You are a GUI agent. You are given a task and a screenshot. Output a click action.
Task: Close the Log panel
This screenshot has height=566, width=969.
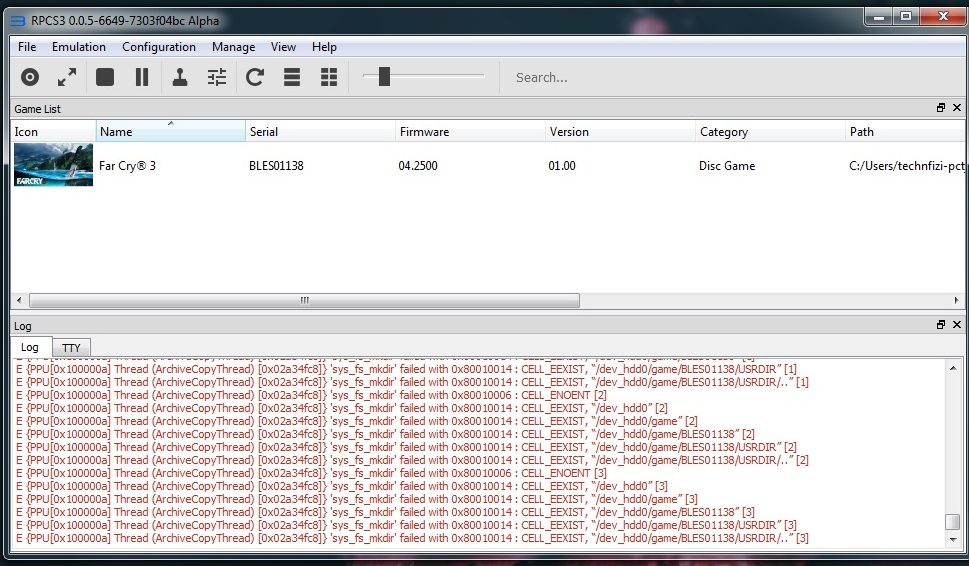point(957,324)
